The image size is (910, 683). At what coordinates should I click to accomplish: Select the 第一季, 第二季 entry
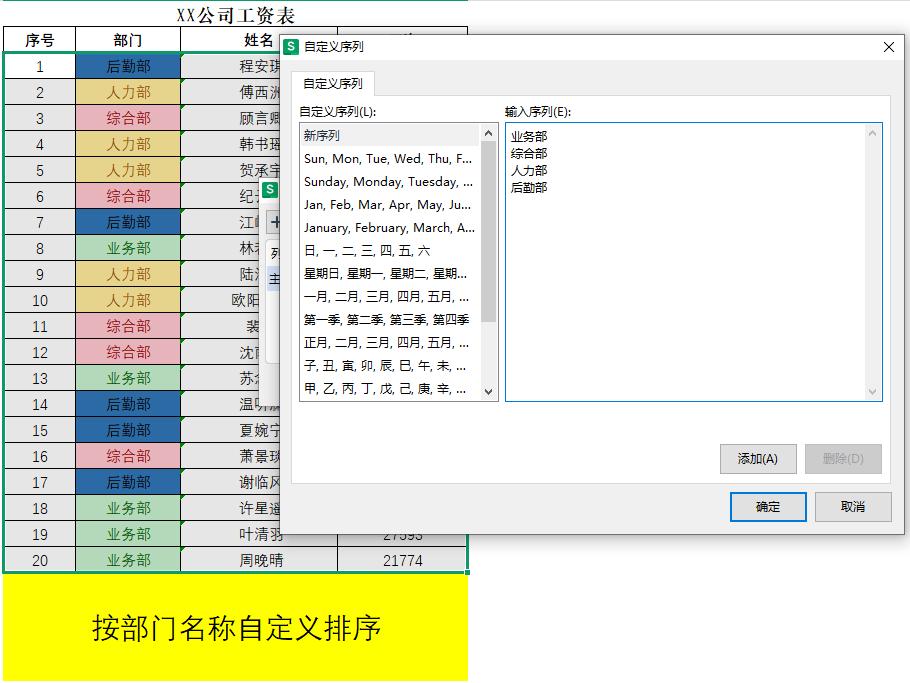(x=391, y=319)
